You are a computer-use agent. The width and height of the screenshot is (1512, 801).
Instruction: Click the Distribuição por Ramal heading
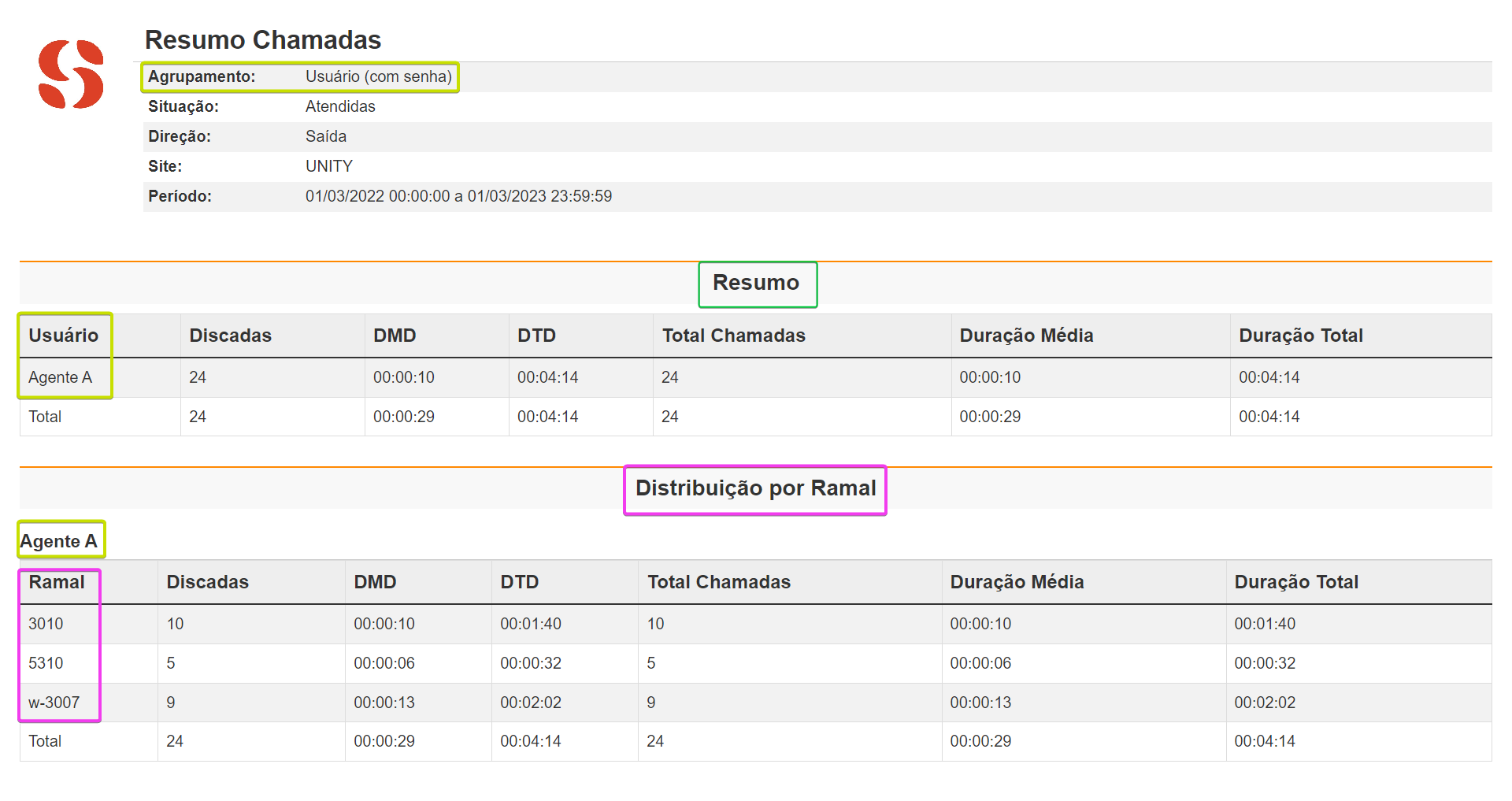[x=755, y=488]
